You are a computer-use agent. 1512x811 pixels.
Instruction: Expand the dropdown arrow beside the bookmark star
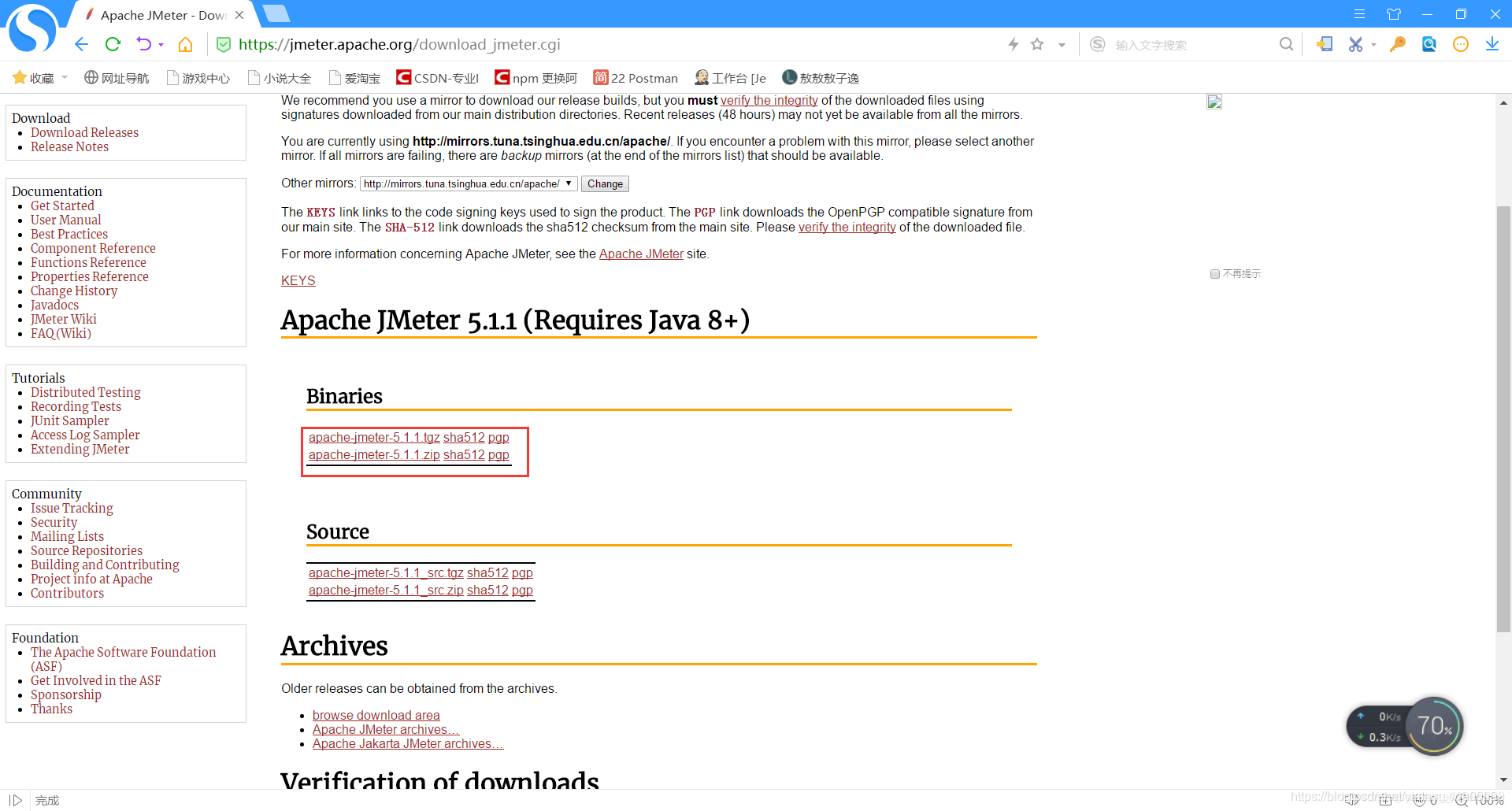point(1062,45)
